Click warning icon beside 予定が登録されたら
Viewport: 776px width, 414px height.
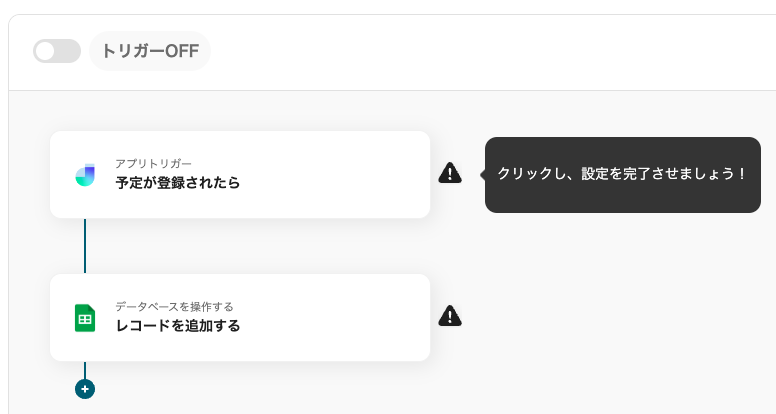[x=450, y=173]
